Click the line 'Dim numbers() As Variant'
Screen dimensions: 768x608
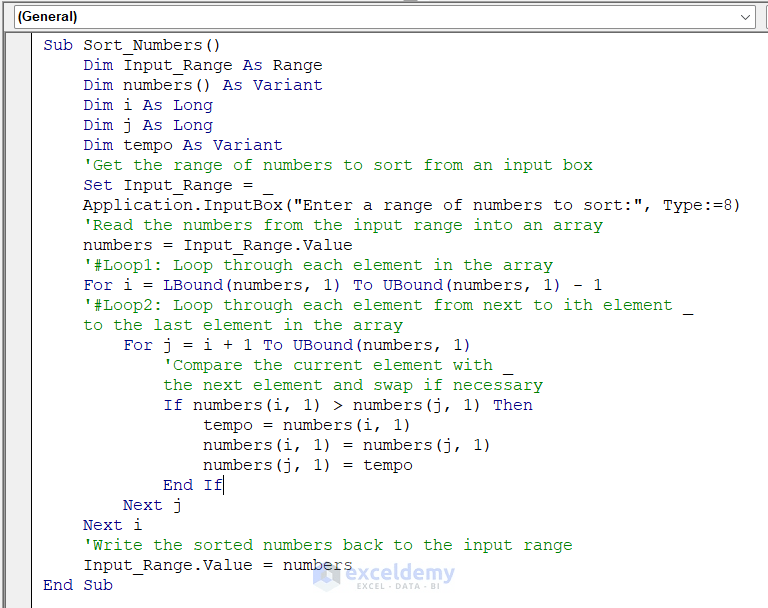pyautogui.click(x=203, y=85)
